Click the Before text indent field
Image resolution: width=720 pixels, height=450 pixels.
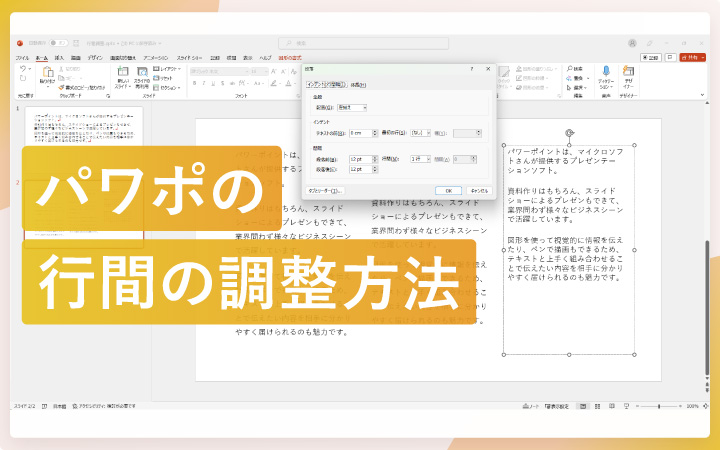point(360,133)
